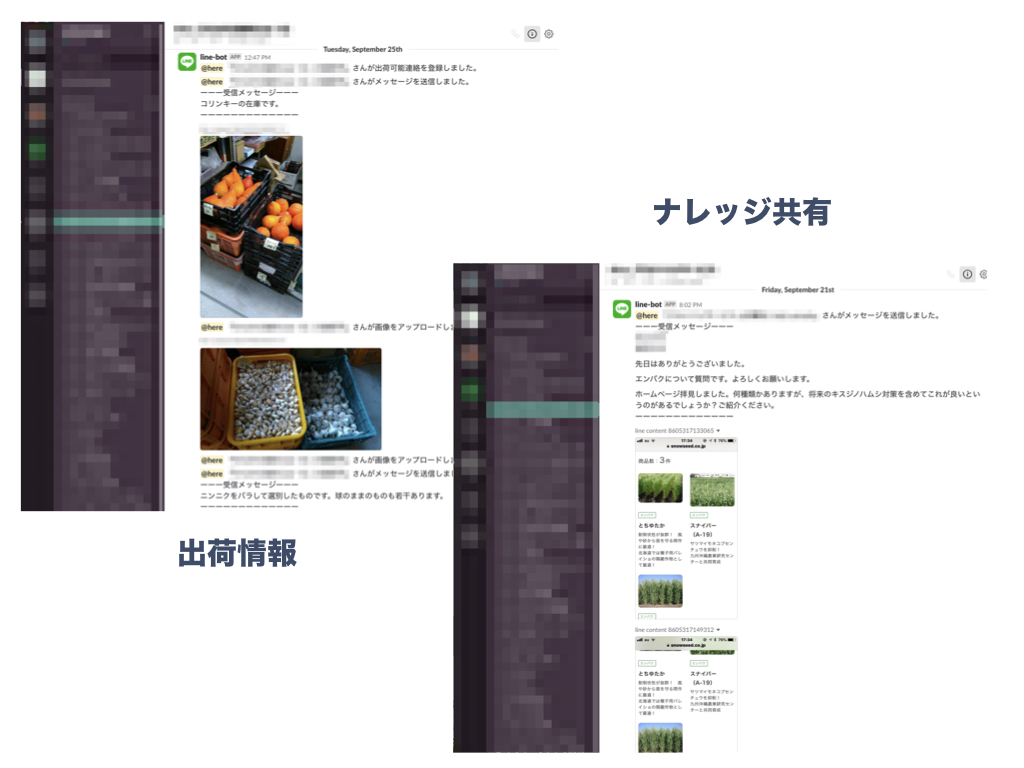Click the line-bot sender name at 12:47 PM
This screenshot has width=1024, height=768.
pos(214,57)
